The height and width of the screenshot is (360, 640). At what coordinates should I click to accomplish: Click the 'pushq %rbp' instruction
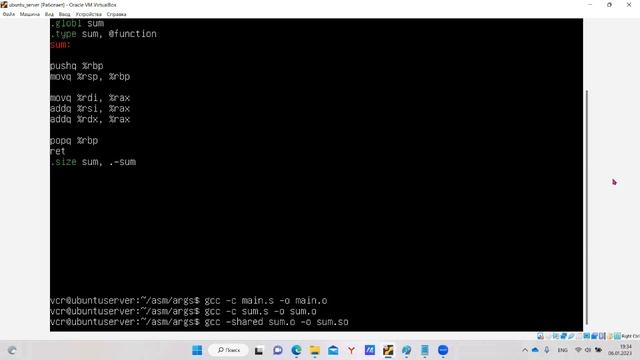coord(77,66)
